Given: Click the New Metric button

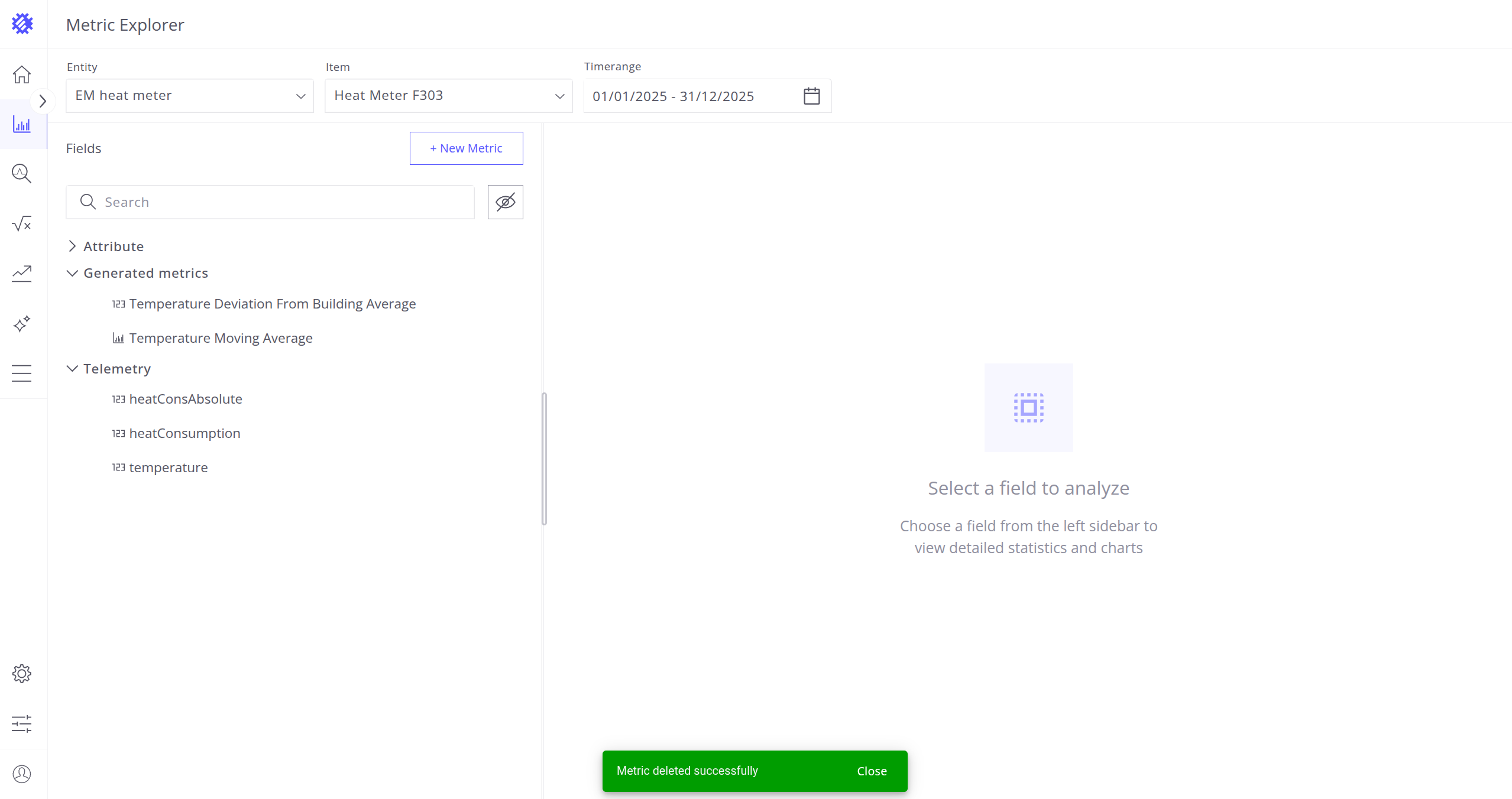Looking at the screenshot, I should (466, 148).
